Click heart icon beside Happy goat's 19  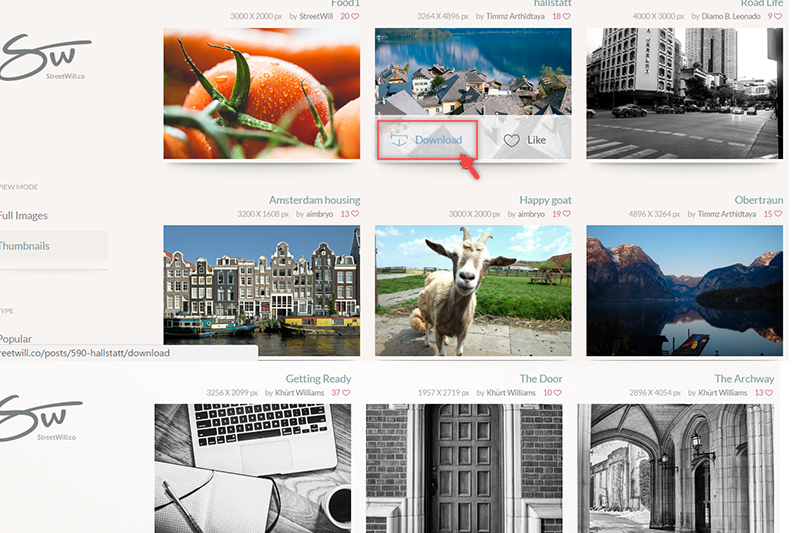[x=566, y=214]
